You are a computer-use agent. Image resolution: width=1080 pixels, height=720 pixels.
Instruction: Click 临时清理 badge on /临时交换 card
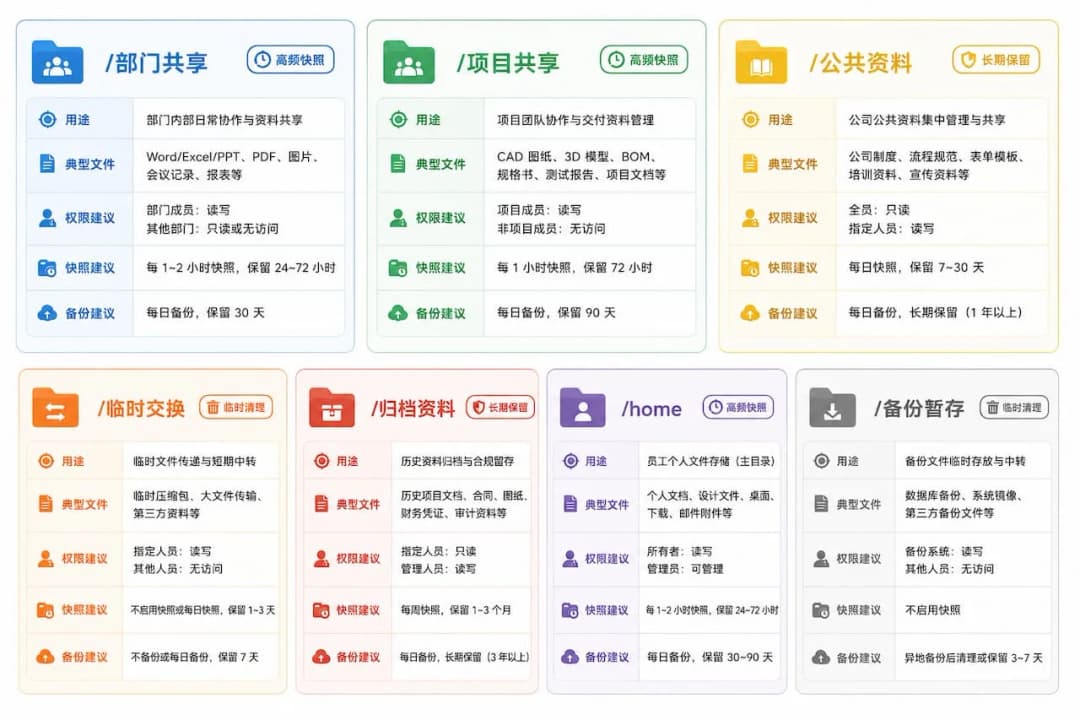[x=236, y=407]
